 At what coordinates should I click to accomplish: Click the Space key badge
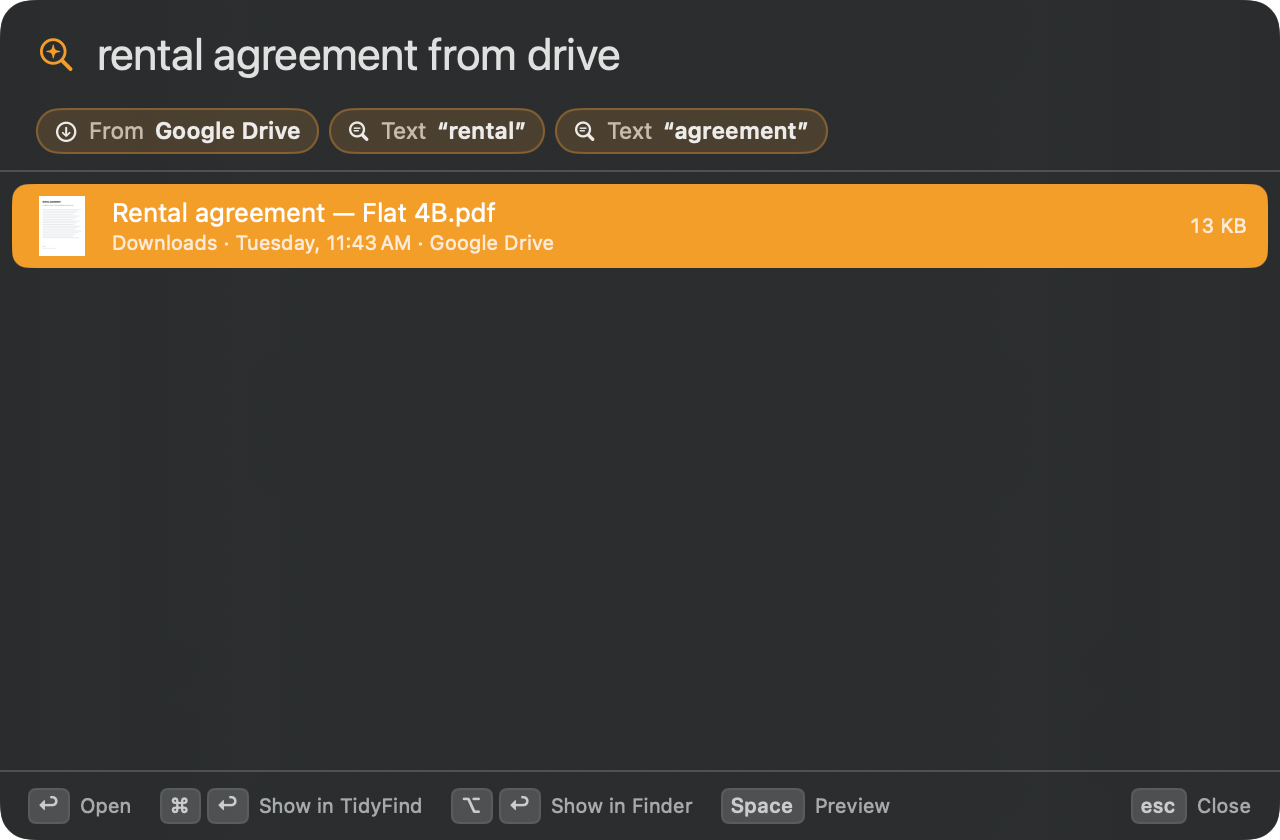point(763,806)
